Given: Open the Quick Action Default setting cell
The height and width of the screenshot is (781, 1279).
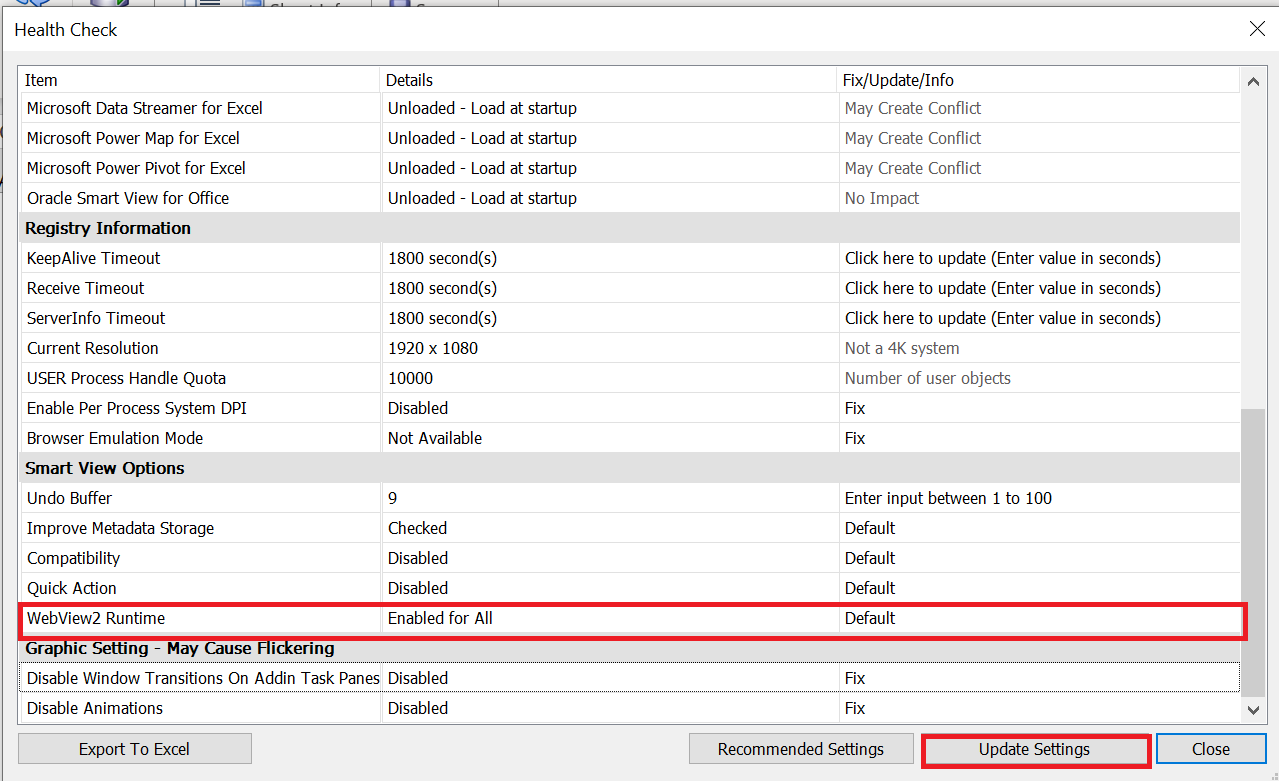Looking at the screenshot, I should click(x=870, y=588).
